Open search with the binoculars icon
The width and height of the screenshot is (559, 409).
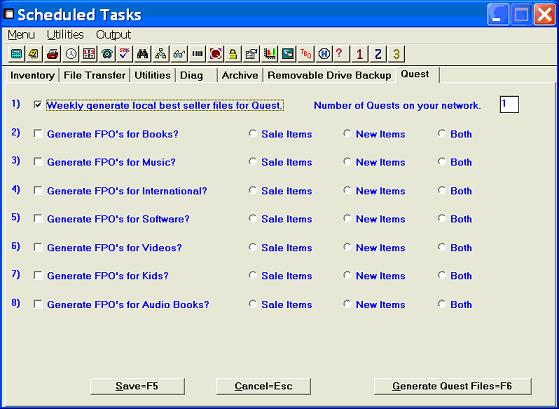[143, 54]
